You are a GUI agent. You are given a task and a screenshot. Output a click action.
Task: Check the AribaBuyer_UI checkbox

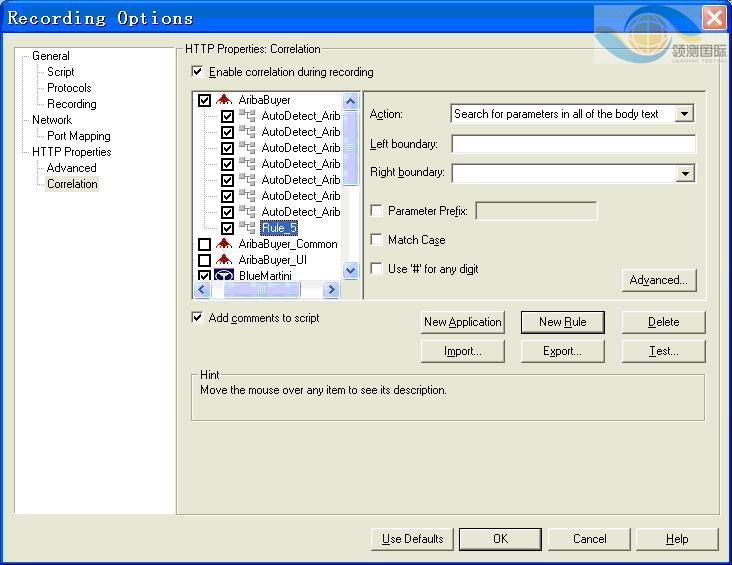point(204,260)
